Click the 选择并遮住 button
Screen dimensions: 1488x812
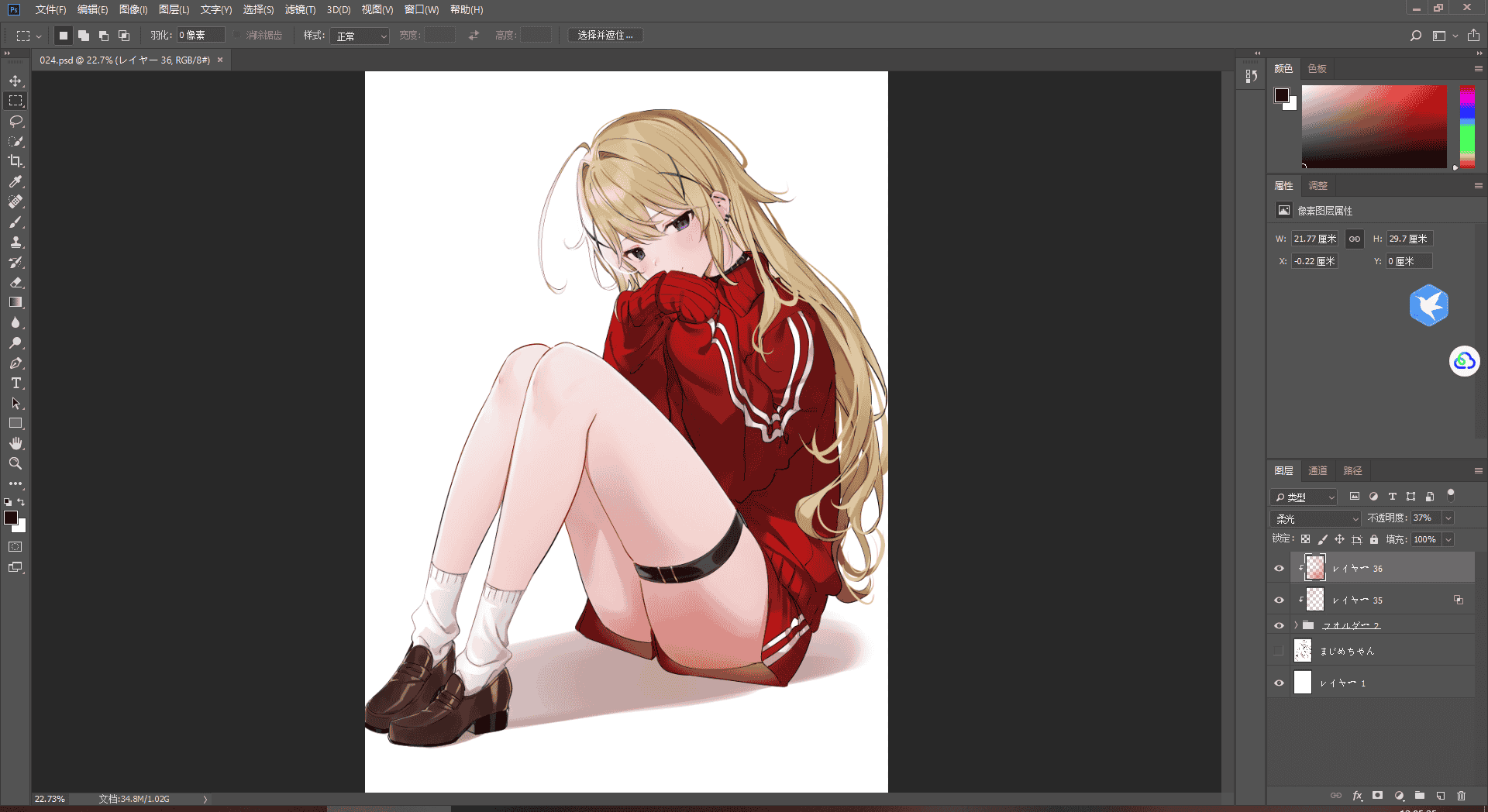click(605, 36)
